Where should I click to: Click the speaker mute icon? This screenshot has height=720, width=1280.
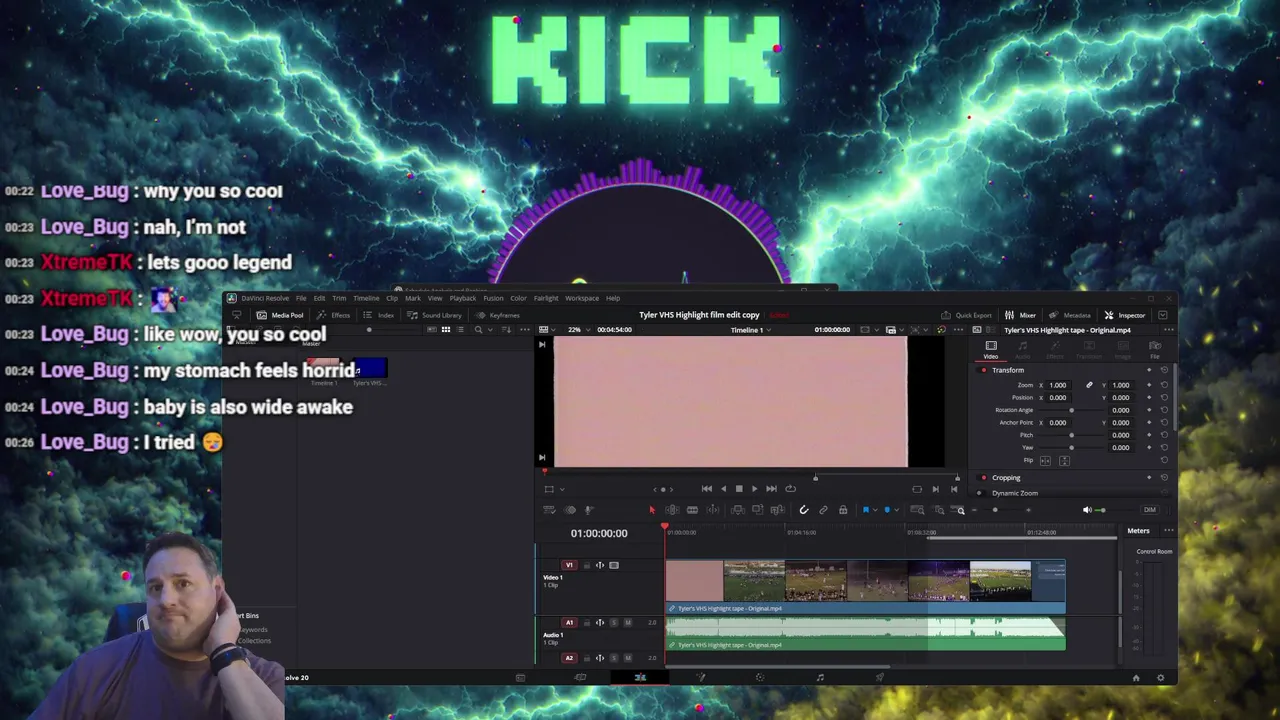pos(1087,510)
